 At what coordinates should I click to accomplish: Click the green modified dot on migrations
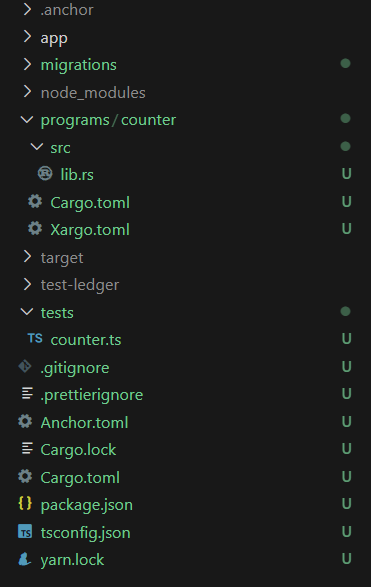pos(346,64)
